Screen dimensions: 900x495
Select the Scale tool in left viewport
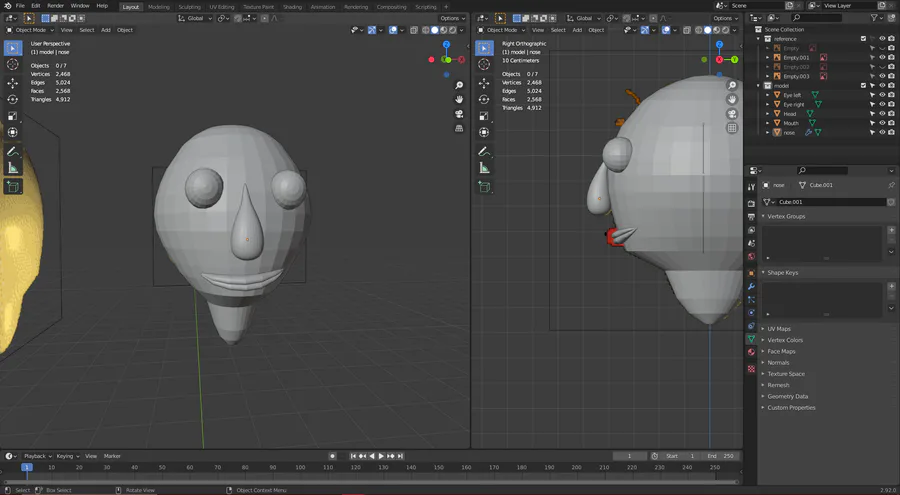coord(13,116)
